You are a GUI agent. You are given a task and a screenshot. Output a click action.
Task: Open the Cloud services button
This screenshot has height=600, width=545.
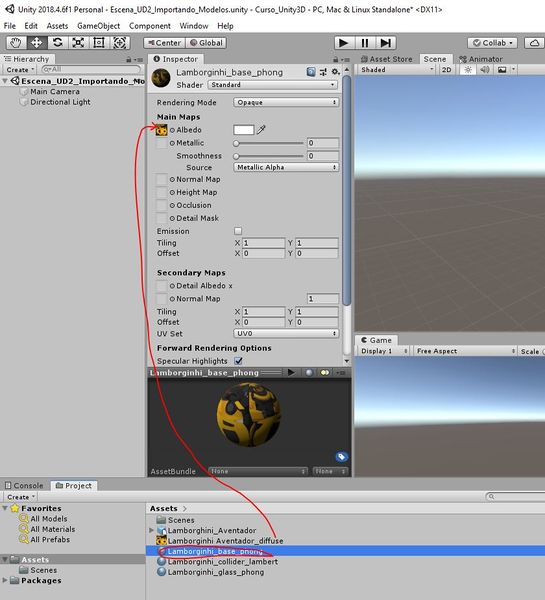pyautogui.click(x=534, y=43)
